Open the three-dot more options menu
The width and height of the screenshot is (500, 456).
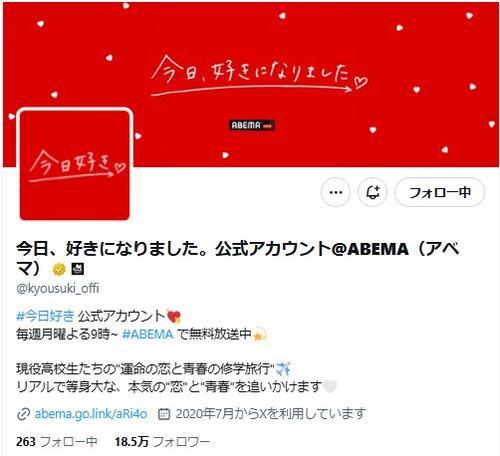(335, 192)
